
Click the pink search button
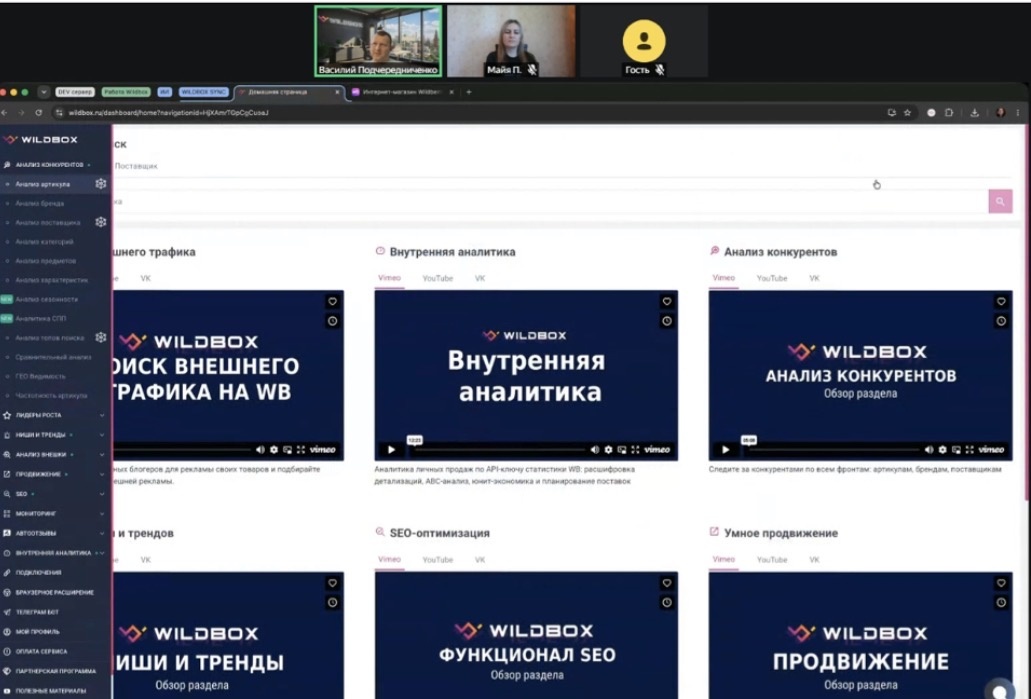click(x=999, y=201)
